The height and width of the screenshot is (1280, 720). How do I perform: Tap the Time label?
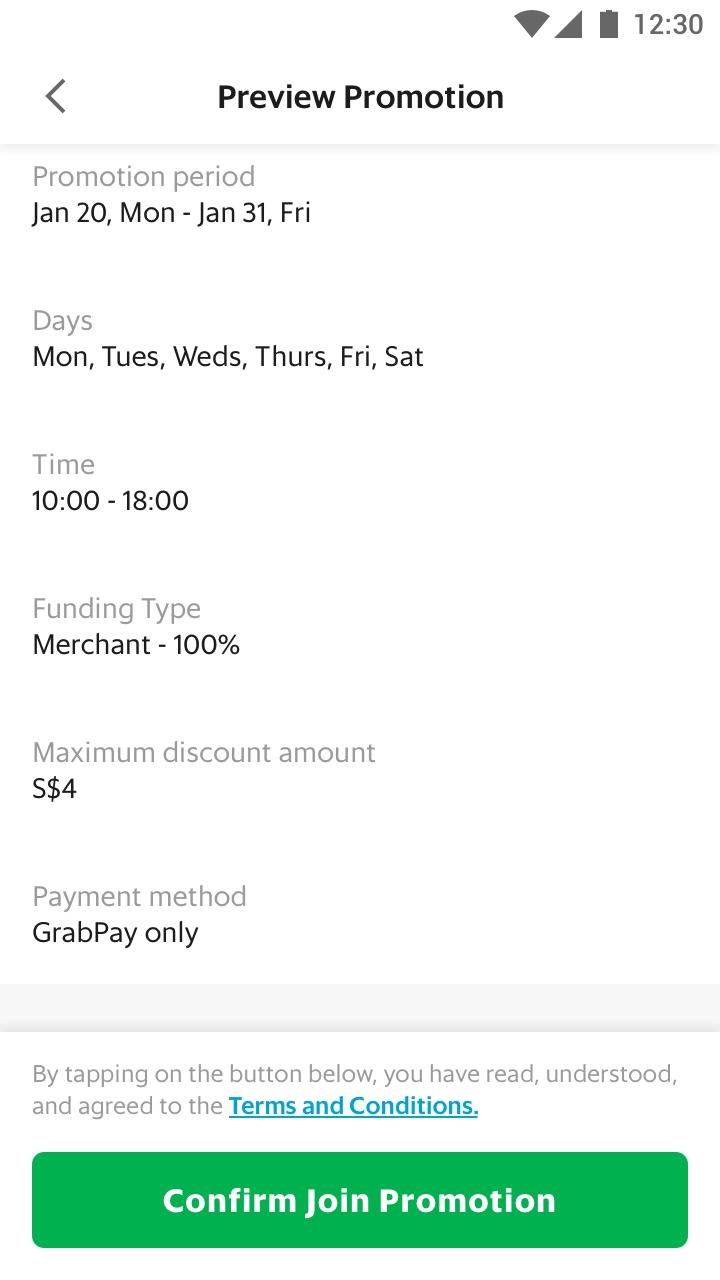(x=63, y=465)
